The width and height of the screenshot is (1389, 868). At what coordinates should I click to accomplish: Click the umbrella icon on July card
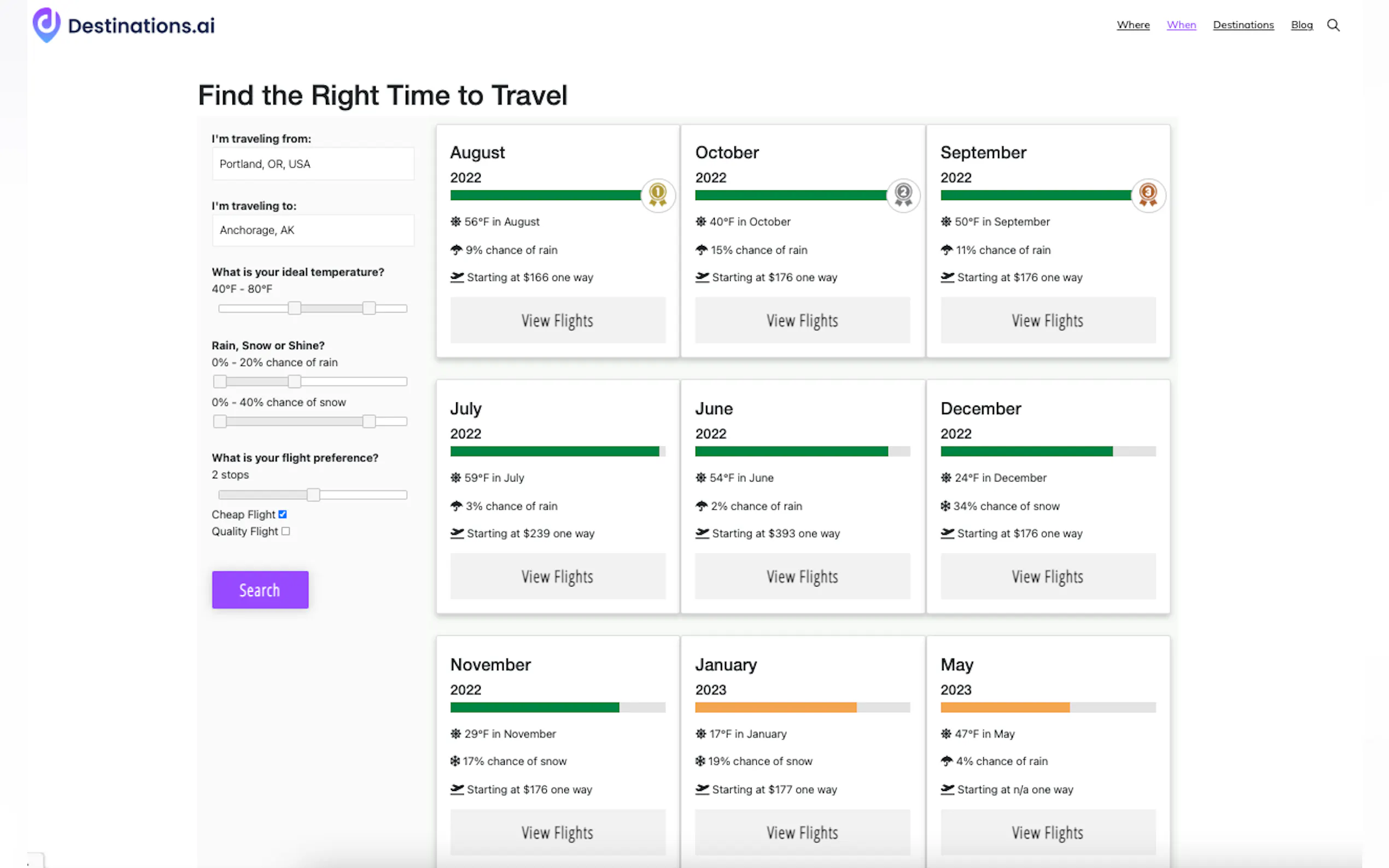pyautogui.click(x=457, y=506)
